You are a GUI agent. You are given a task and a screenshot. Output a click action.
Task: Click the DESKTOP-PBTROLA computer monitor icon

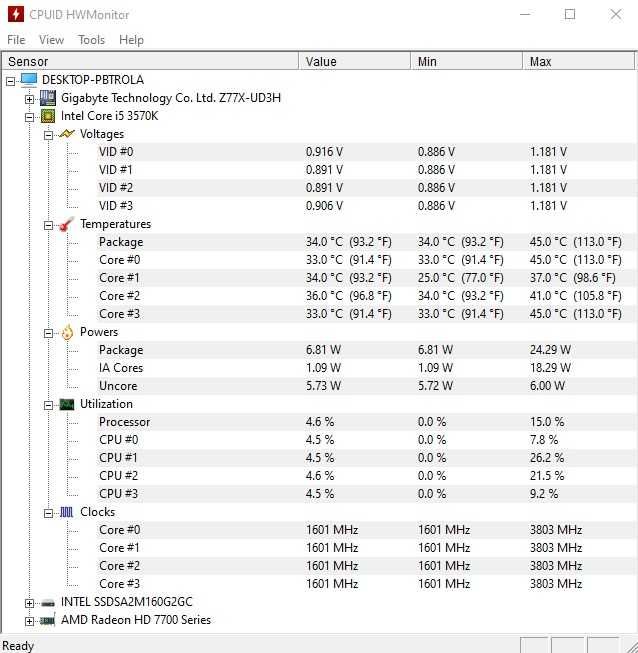(29, 80)
